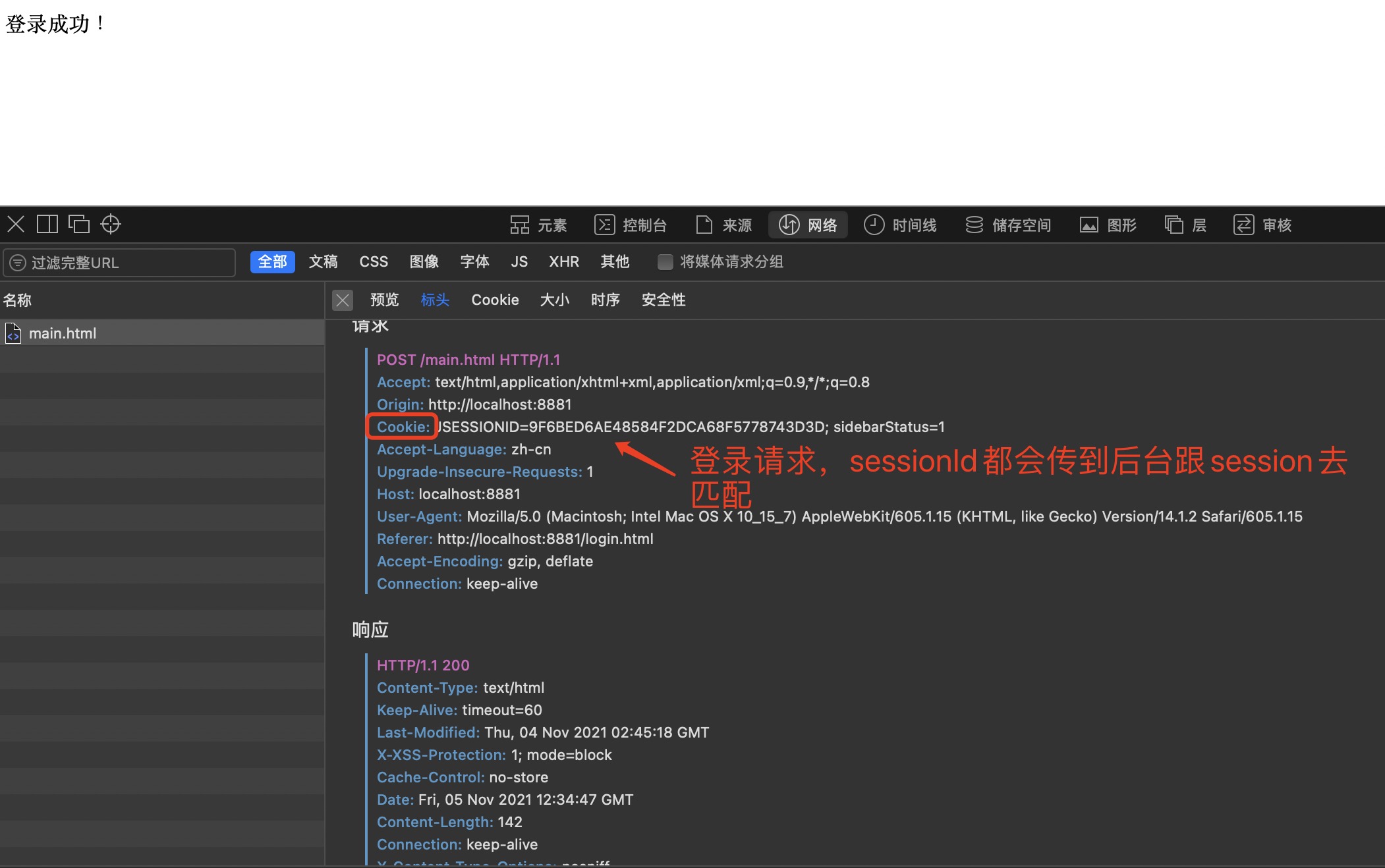Select the 其他 resource type filter

(x=614, y=261)
